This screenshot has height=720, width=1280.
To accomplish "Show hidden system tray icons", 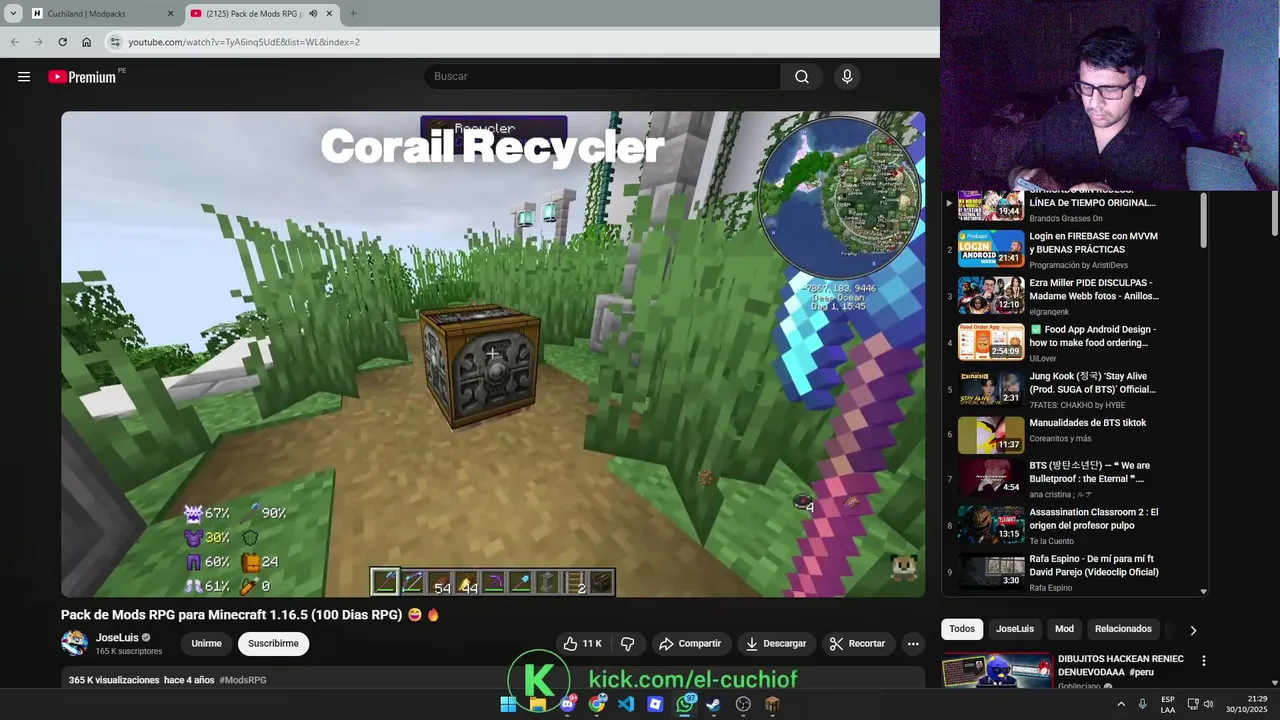I will (x=1120, y=704).
